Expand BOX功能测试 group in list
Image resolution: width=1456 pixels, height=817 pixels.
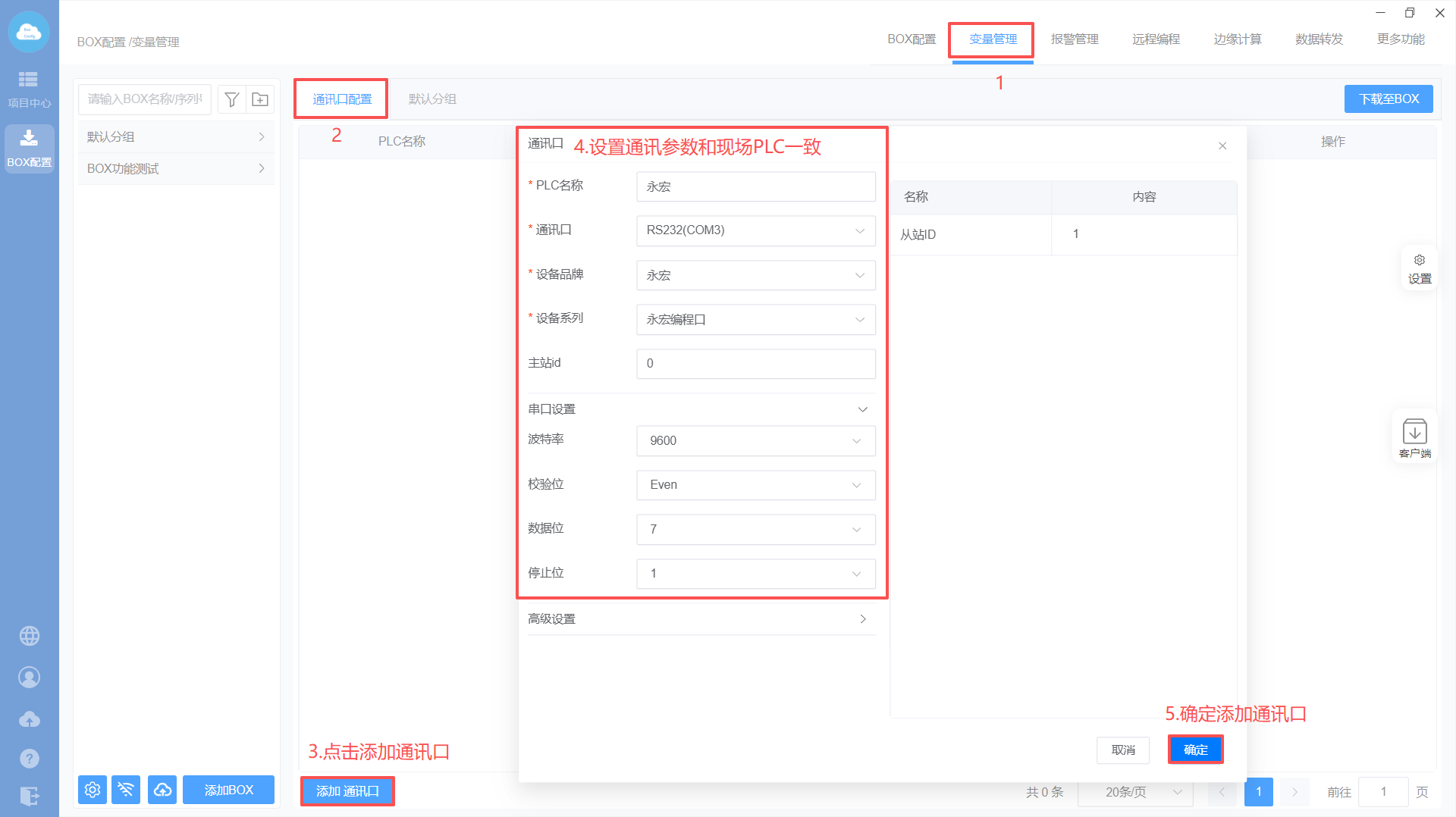176,169
